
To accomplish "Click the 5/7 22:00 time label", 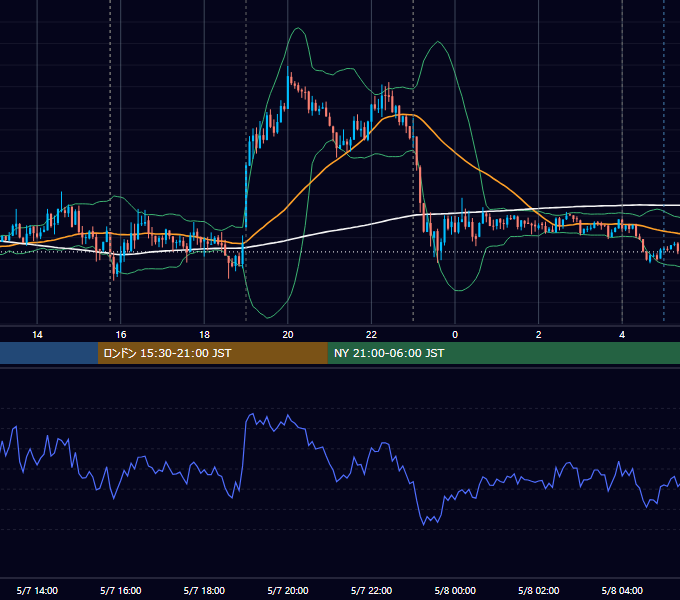I will 371,590.
